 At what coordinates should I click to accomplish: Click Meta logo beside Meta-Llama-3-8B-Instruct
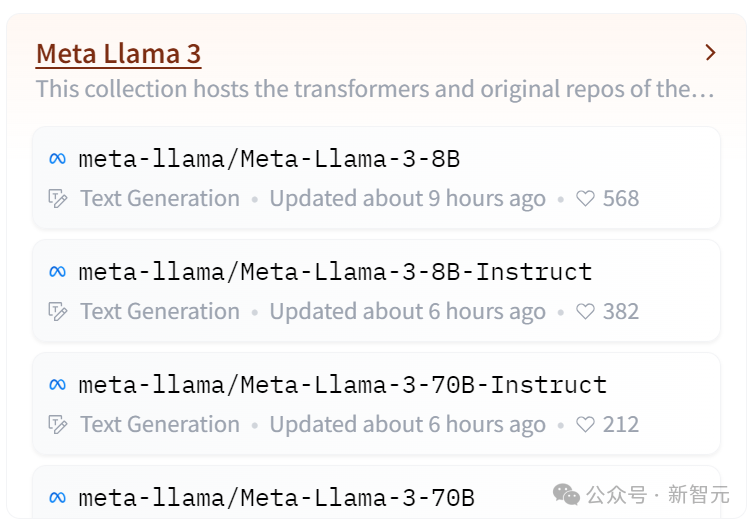(x=58, y=272)
